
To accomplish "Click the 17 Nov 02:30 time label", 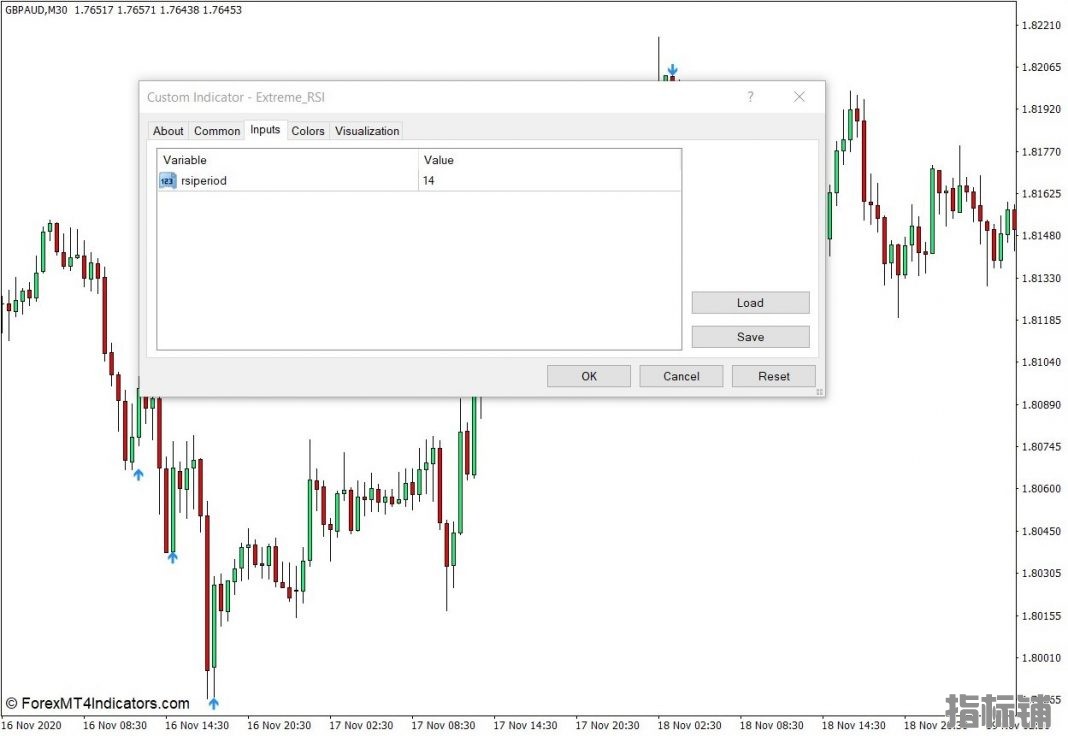I will coord(361,725).
